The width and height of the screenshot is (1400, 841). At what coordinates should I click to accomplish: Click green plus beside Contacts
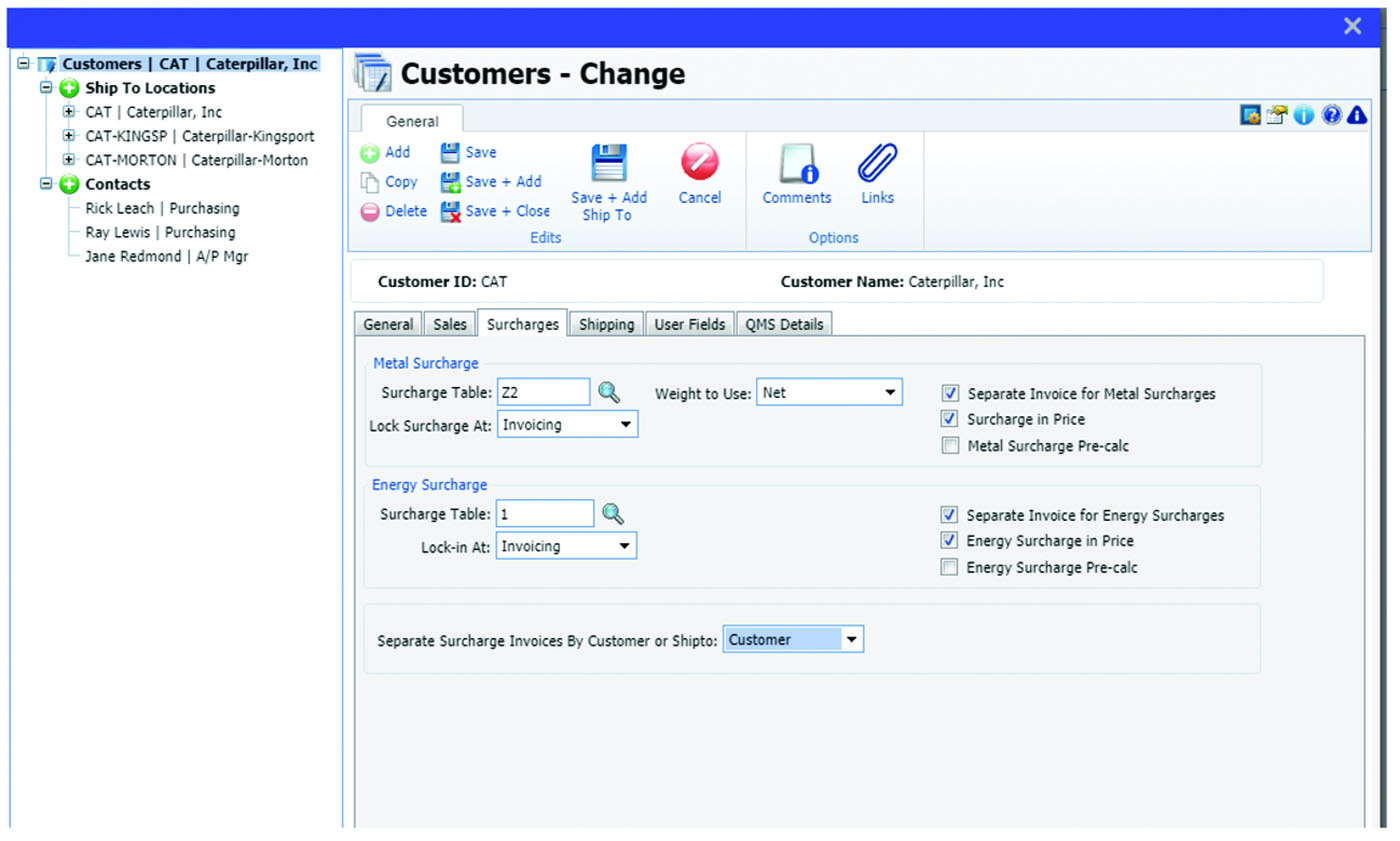tap(69, 184)
